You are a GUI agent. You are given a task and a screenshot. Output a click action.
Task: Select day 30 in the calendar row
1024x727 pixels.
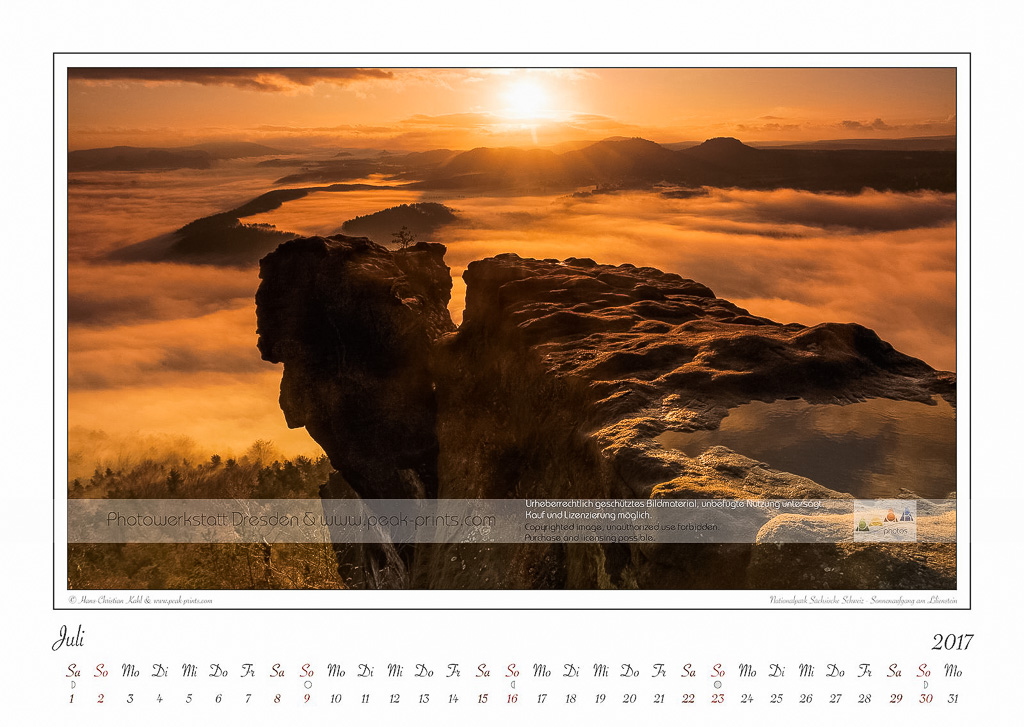pos(925,698)
